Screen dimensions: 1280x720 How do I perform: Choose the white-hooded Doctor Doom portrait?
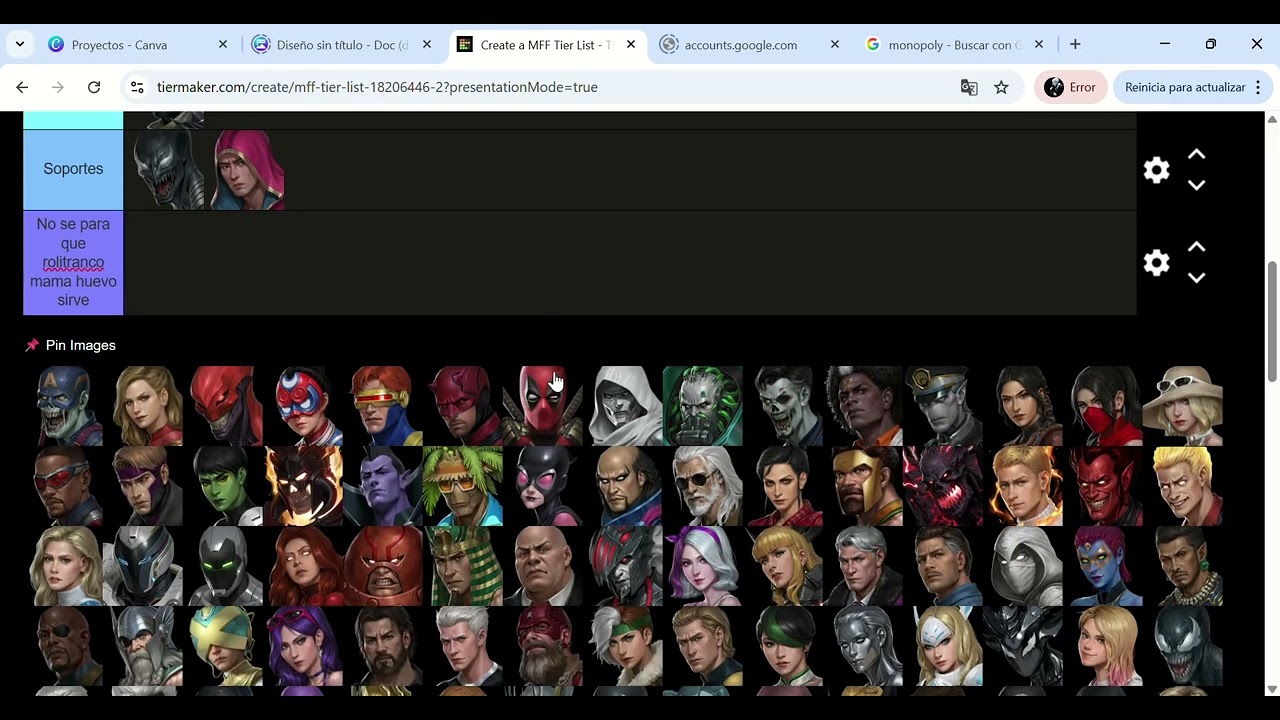click(624, 405)
